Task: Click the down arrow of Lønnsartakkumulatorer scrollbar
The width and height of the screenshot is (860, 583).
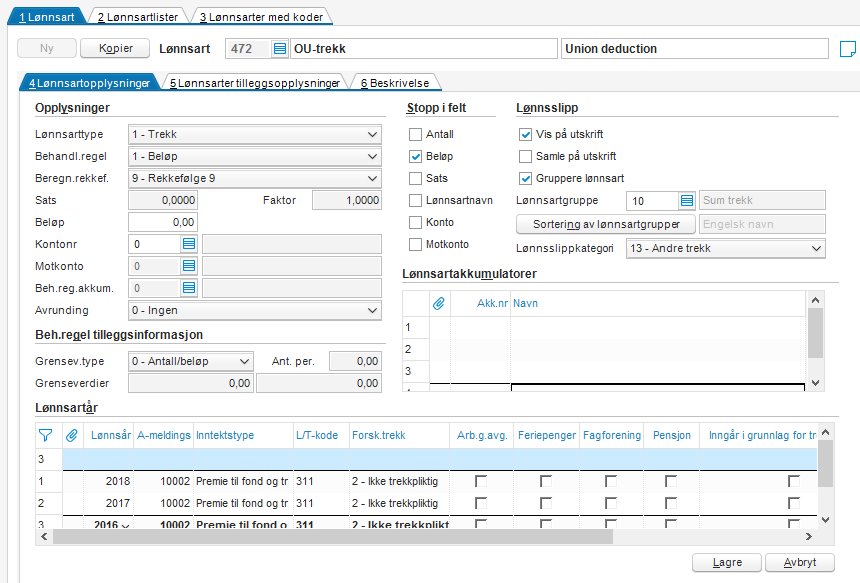Action: (x=815, y=383)
